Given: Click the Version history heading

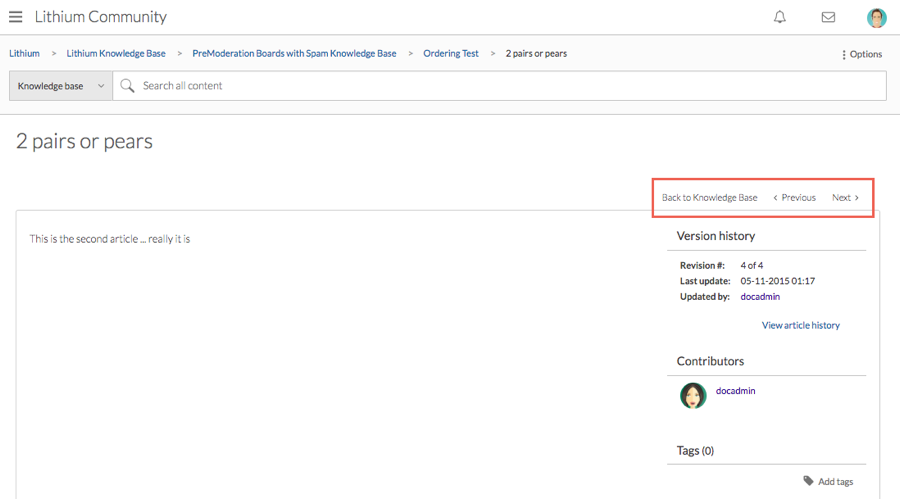Looking at the screenshot, I should (716, 236).
